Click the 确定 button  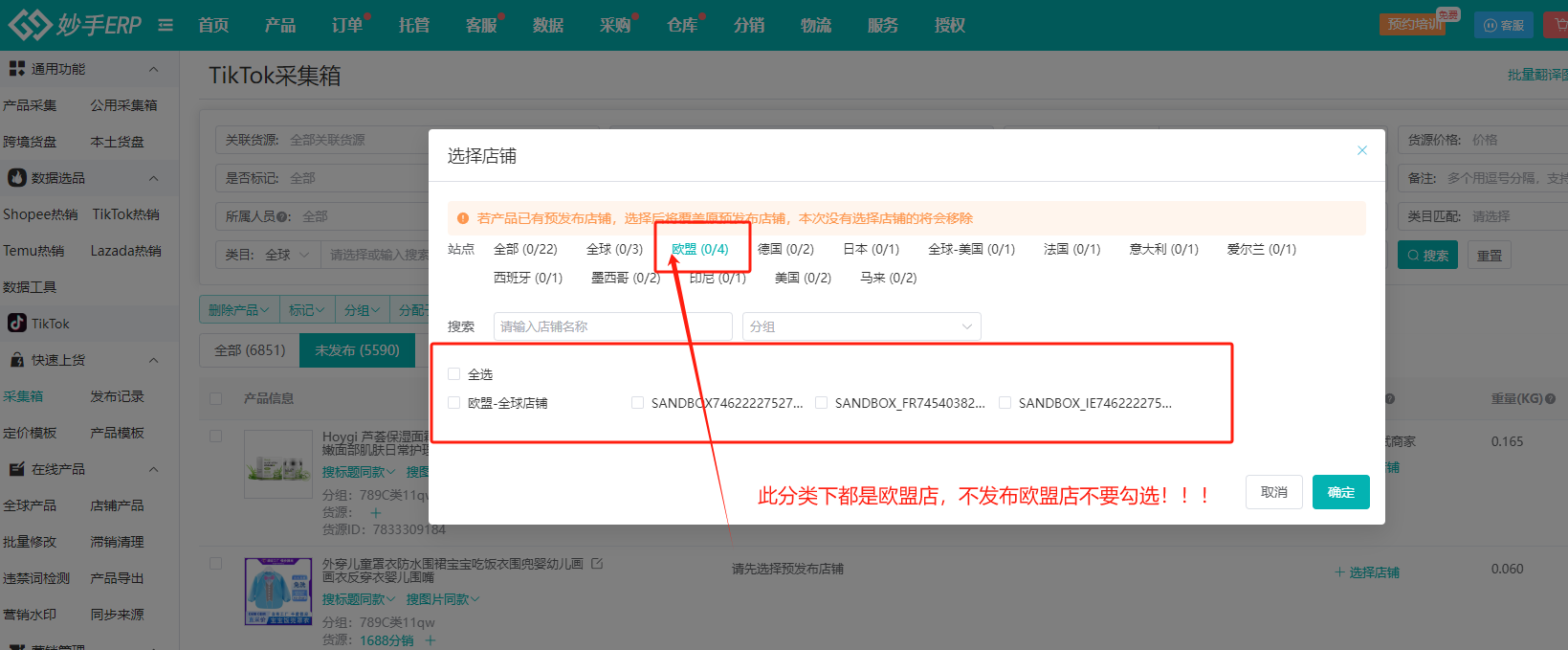point(1341,492)
